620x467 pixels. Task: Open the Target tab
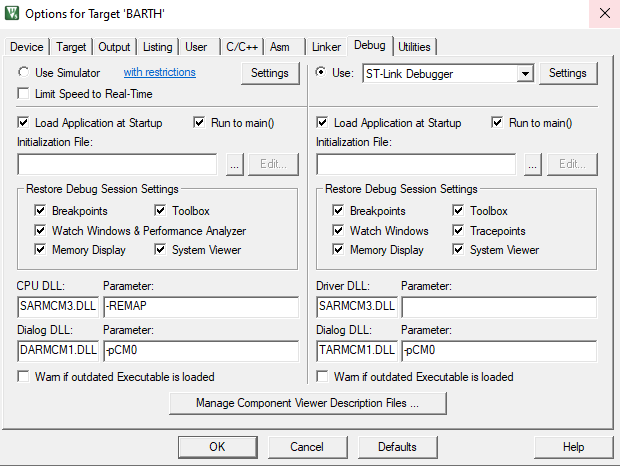[71, 47]
